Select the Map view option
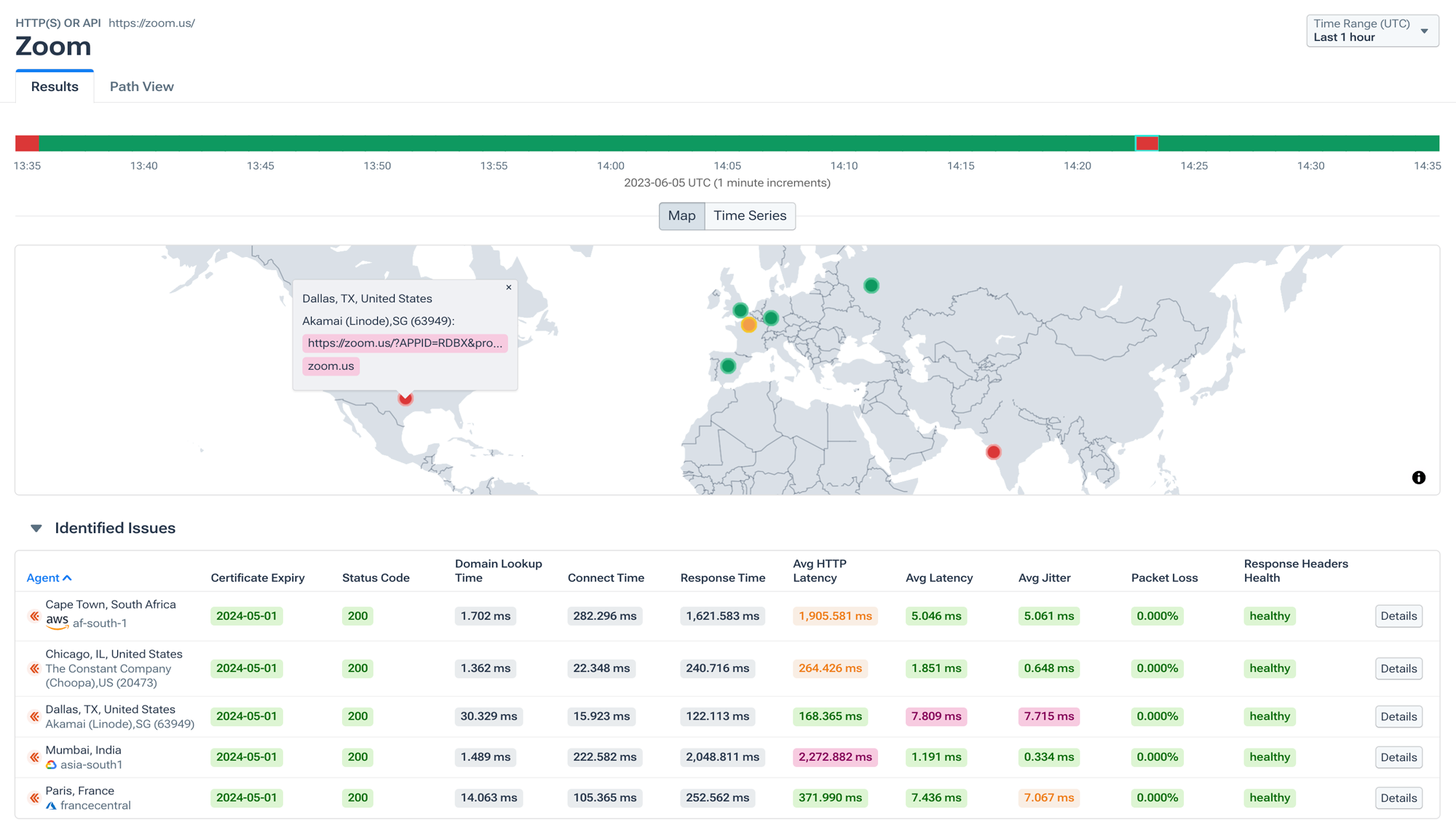Viewport: 1456px width, 833px height. point(681,216)
